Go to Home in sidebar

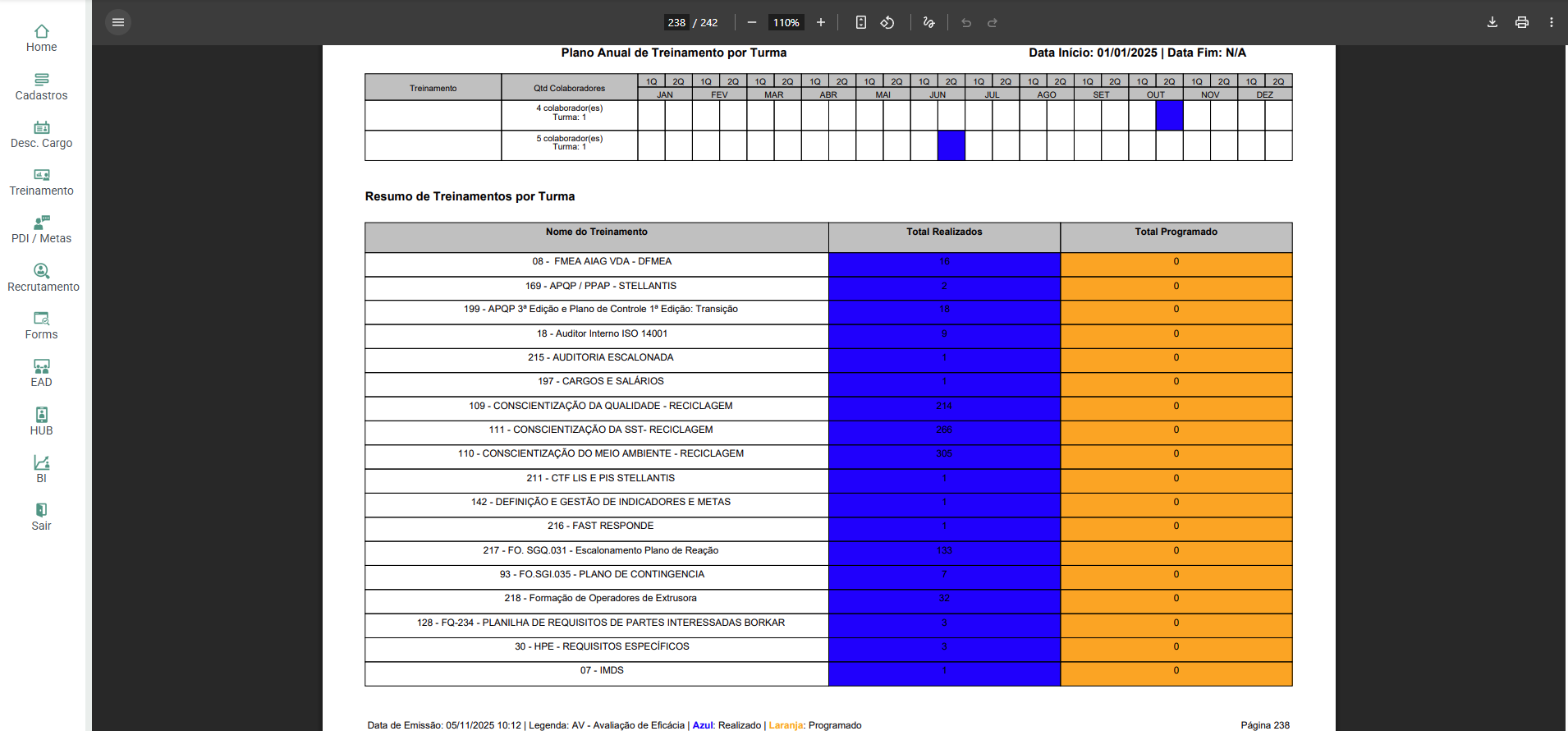[41, 38]
